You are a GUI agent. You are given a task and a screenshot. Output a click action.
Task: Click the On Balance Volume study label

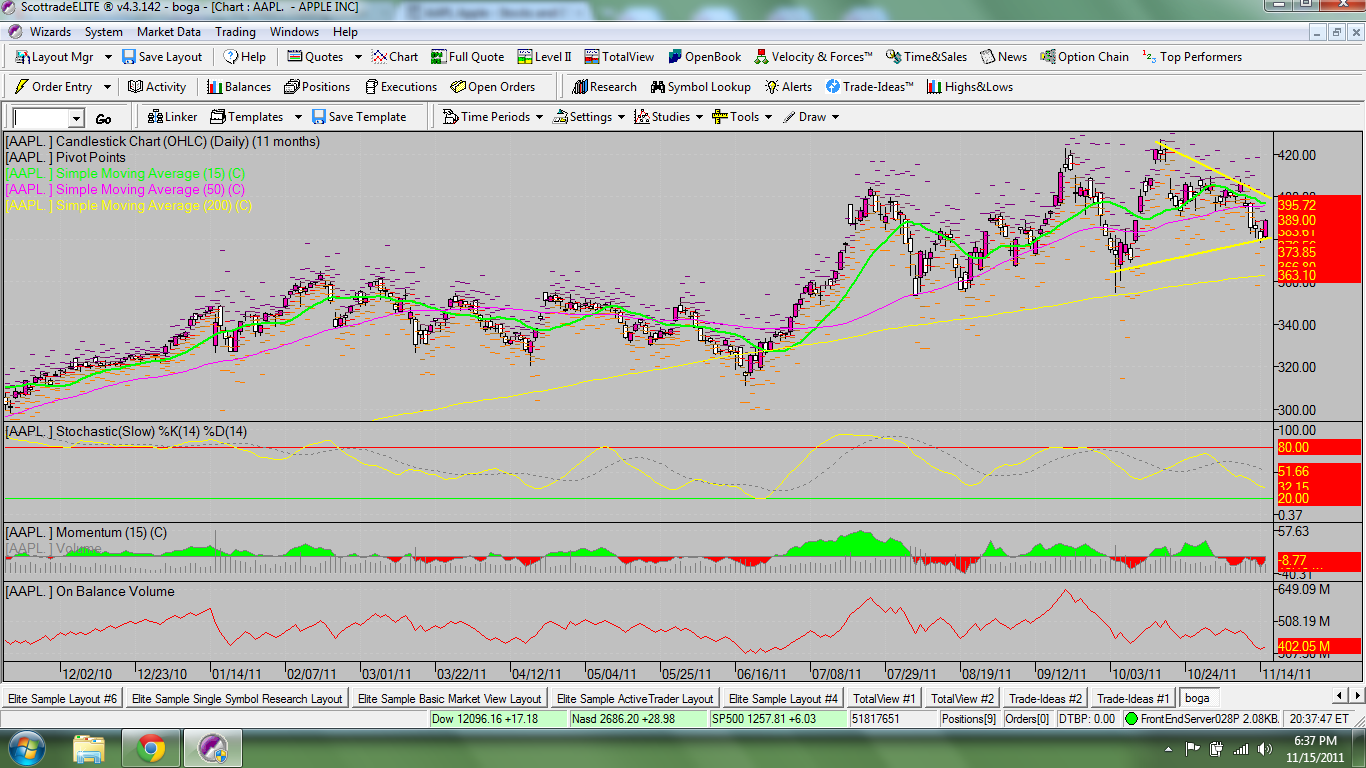(90, 592)
